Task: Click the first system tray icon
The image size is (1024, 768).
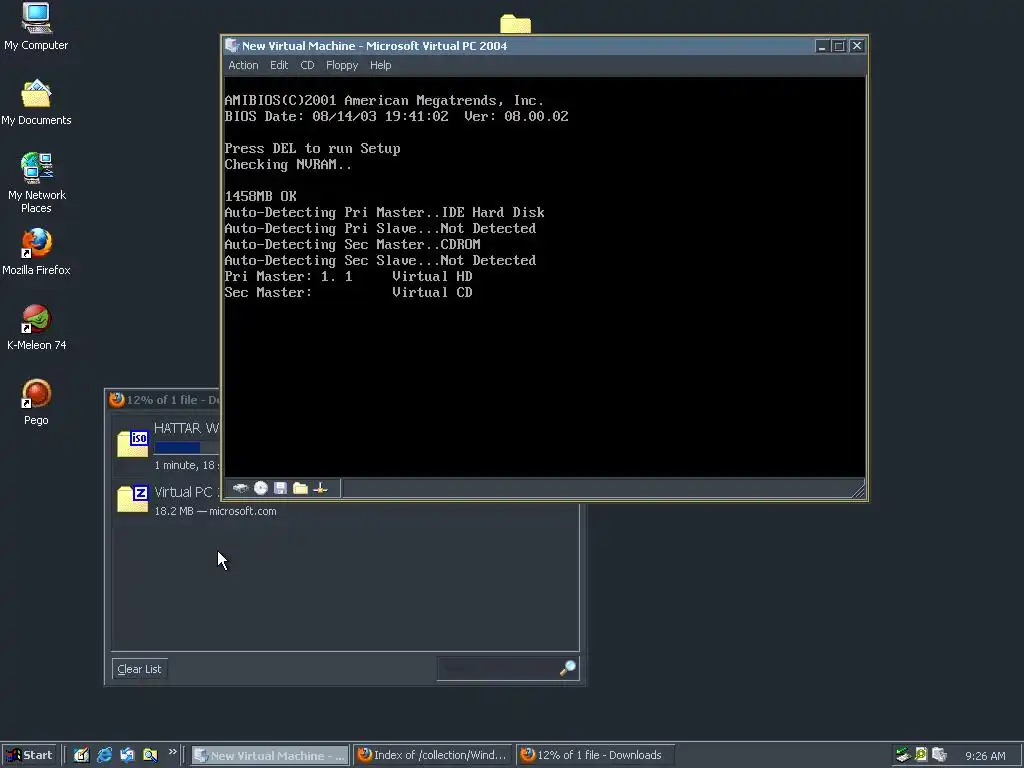Action: point(903,755)
